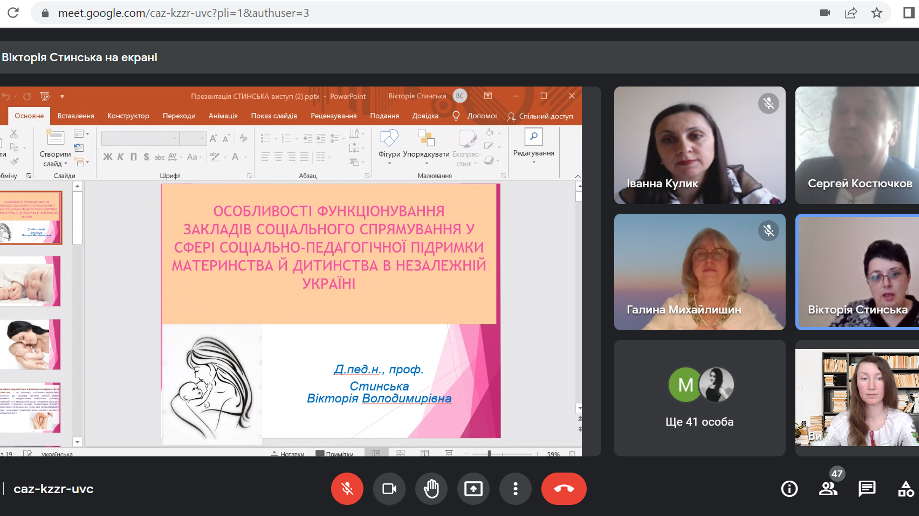
Task: Click the Present now screen share button
Action: 473,488
